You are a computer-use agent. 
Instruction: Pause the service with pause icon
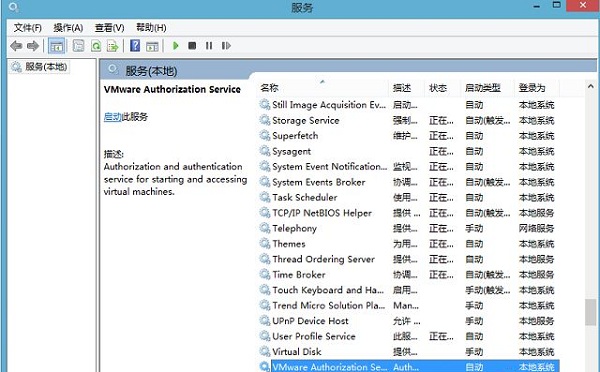point(209,46)
